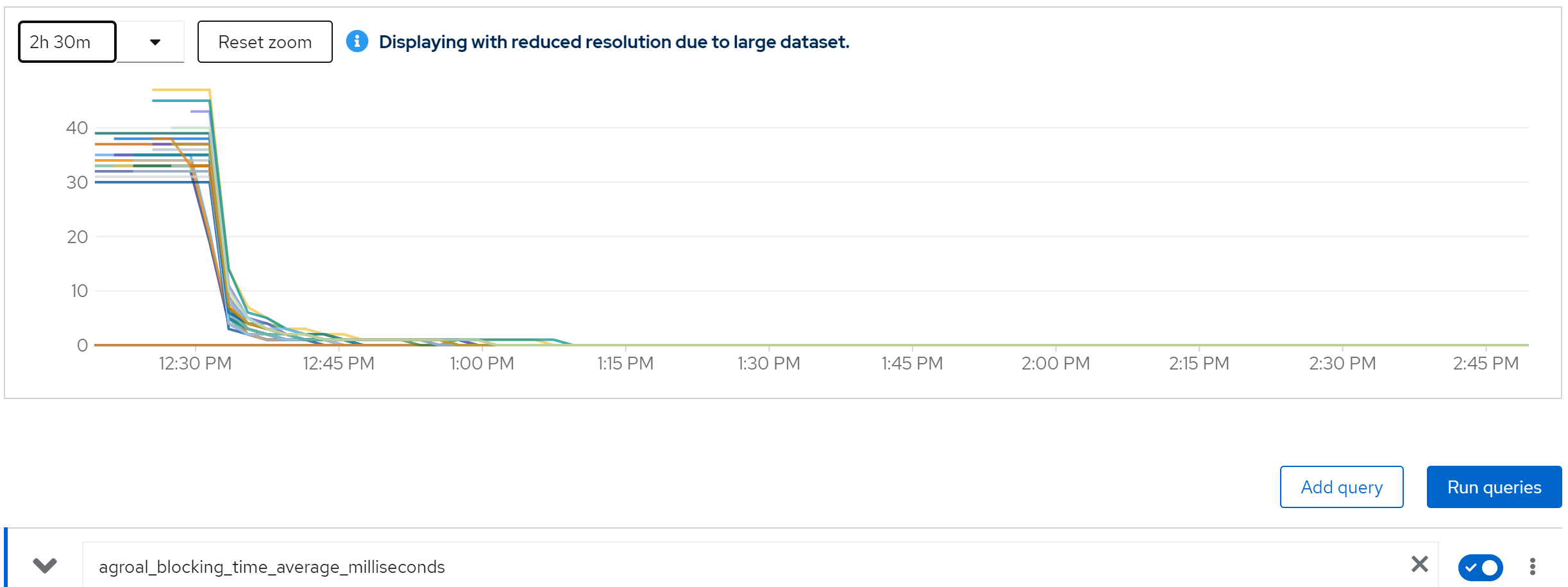
Task: Open the query kebab menu
Action: pos(1532,566)
